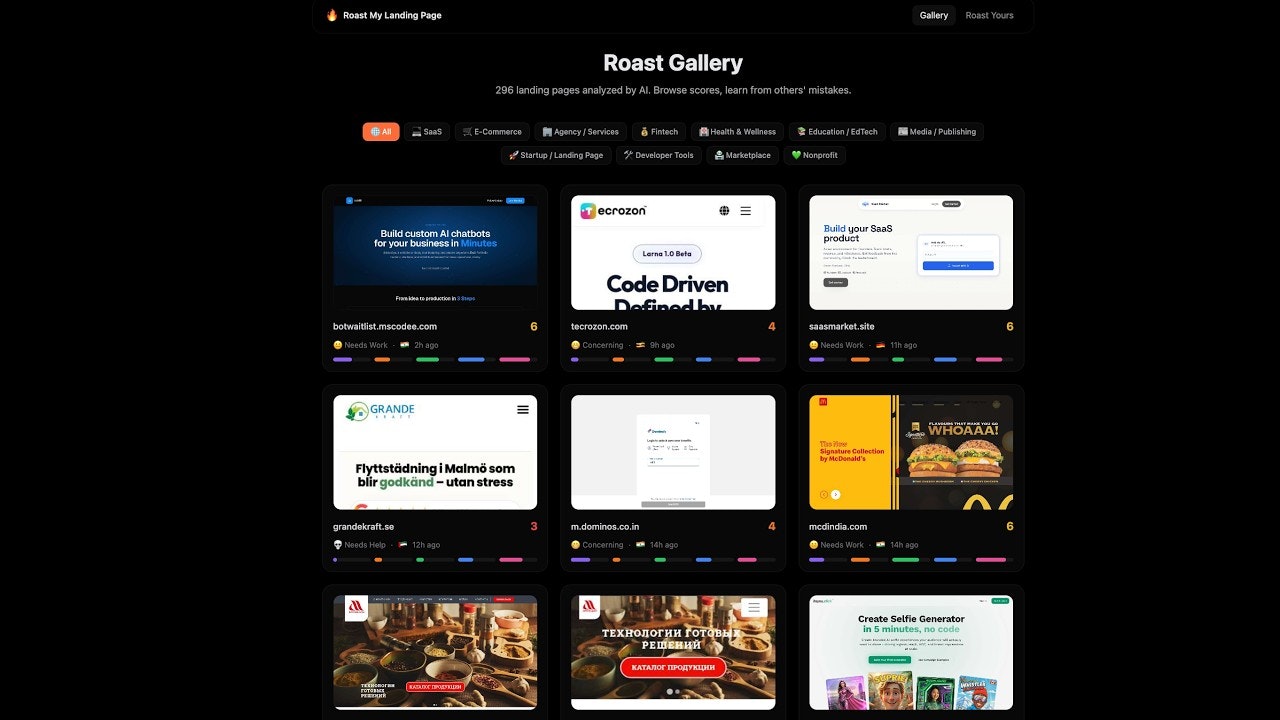Click the country flag on saasmarket.site card
The height and width of the screenshot is (720, 1280).
point(880,345)
